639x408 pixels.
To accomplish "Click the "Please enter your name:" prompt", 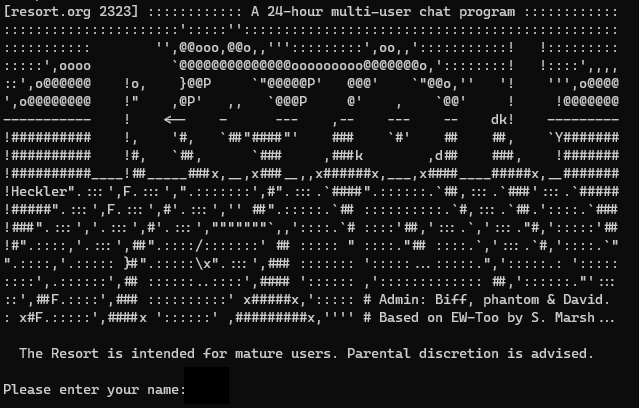I will 95,389.
